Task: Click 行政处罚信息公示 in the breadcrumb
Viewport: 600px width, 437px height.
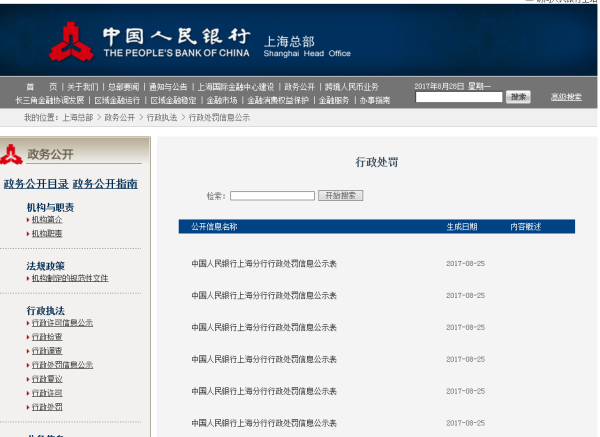Action: [x=219, y=117]
